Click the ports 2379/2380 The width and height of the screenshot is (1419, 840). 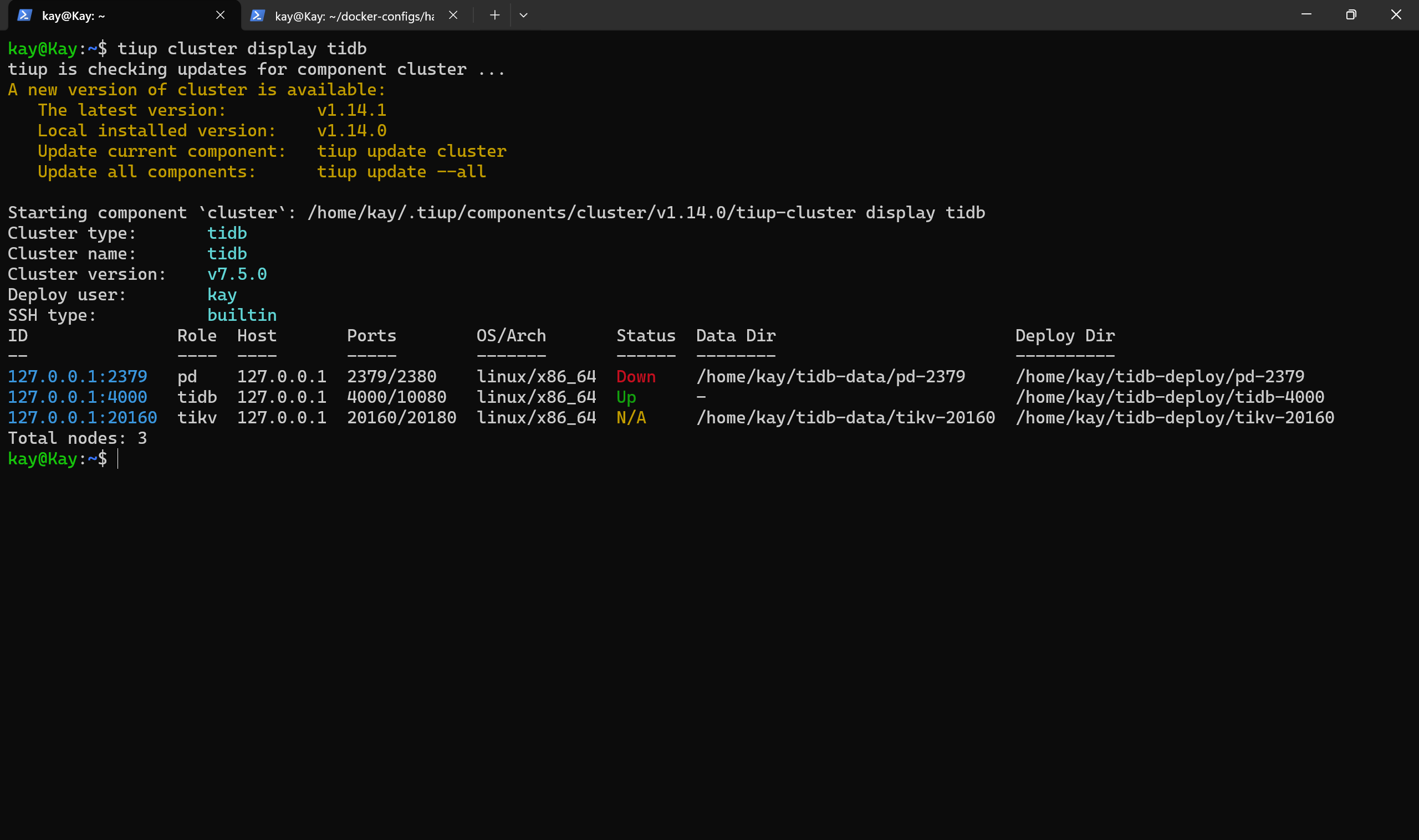[x=392, y=376]
